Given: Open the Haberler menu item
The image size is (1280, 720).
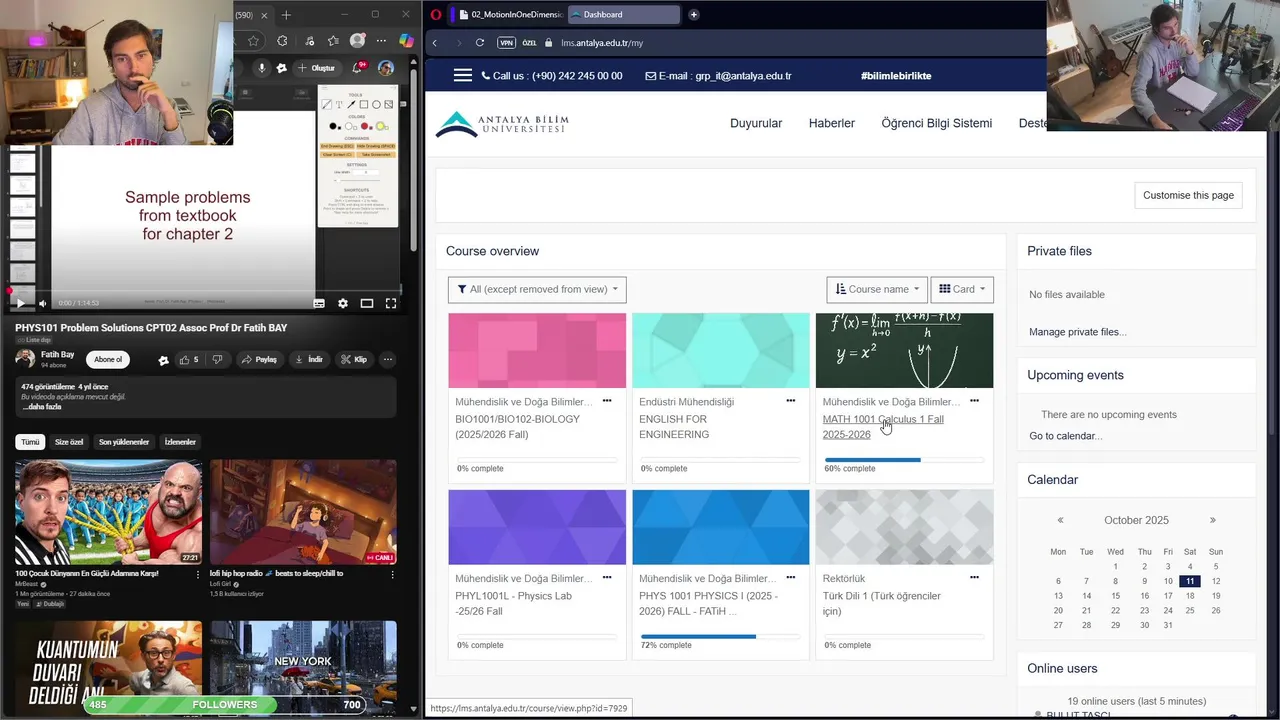Looking at the screenshot, I should [x=832, y=123].
